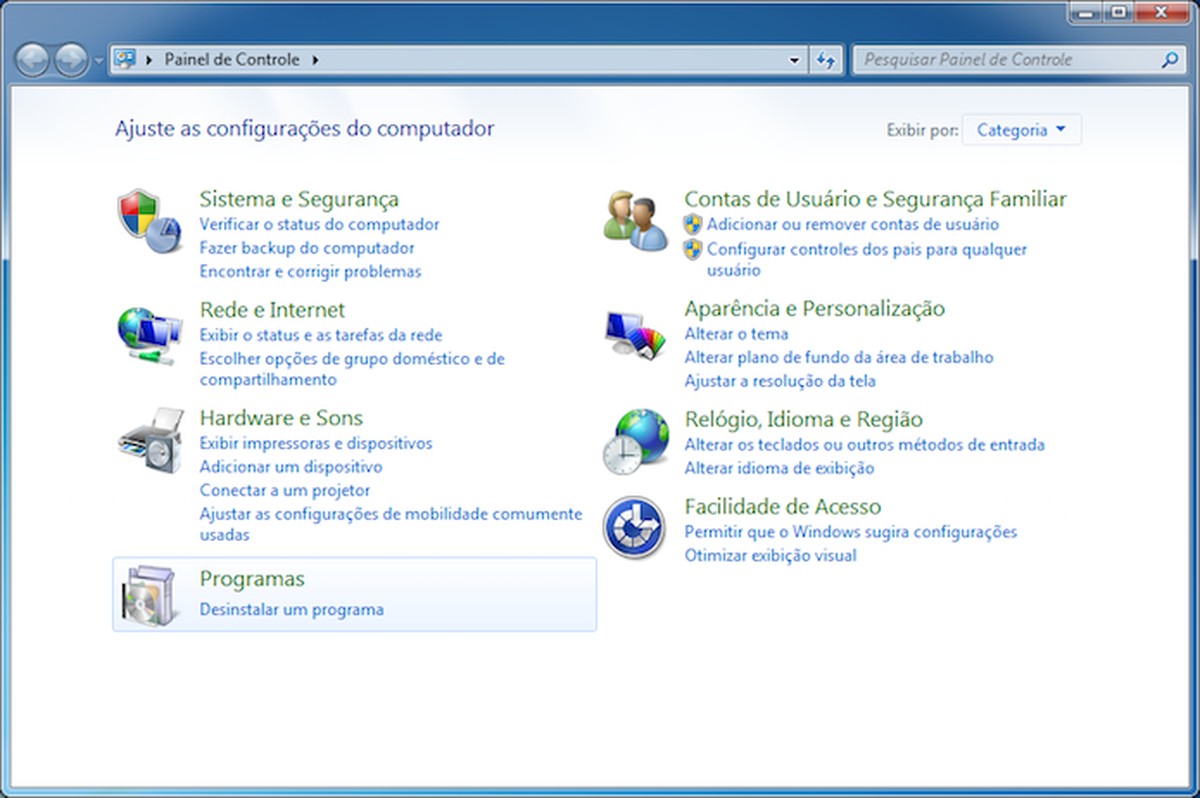Click Verificar o status do computador
The width and height of the screenshot is (1200, 798).
pos(319,225)
